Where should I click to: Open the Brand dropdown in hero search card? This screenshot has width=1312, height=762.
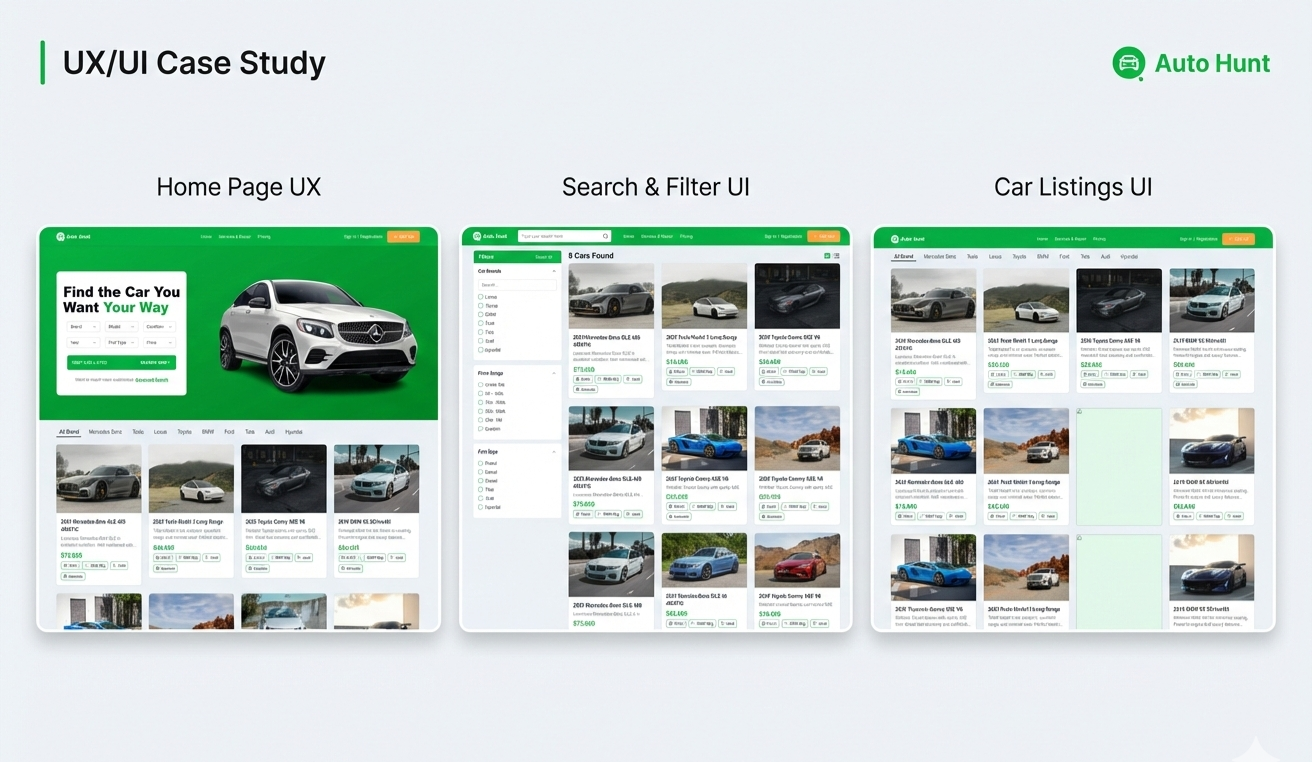pos(83,326)
